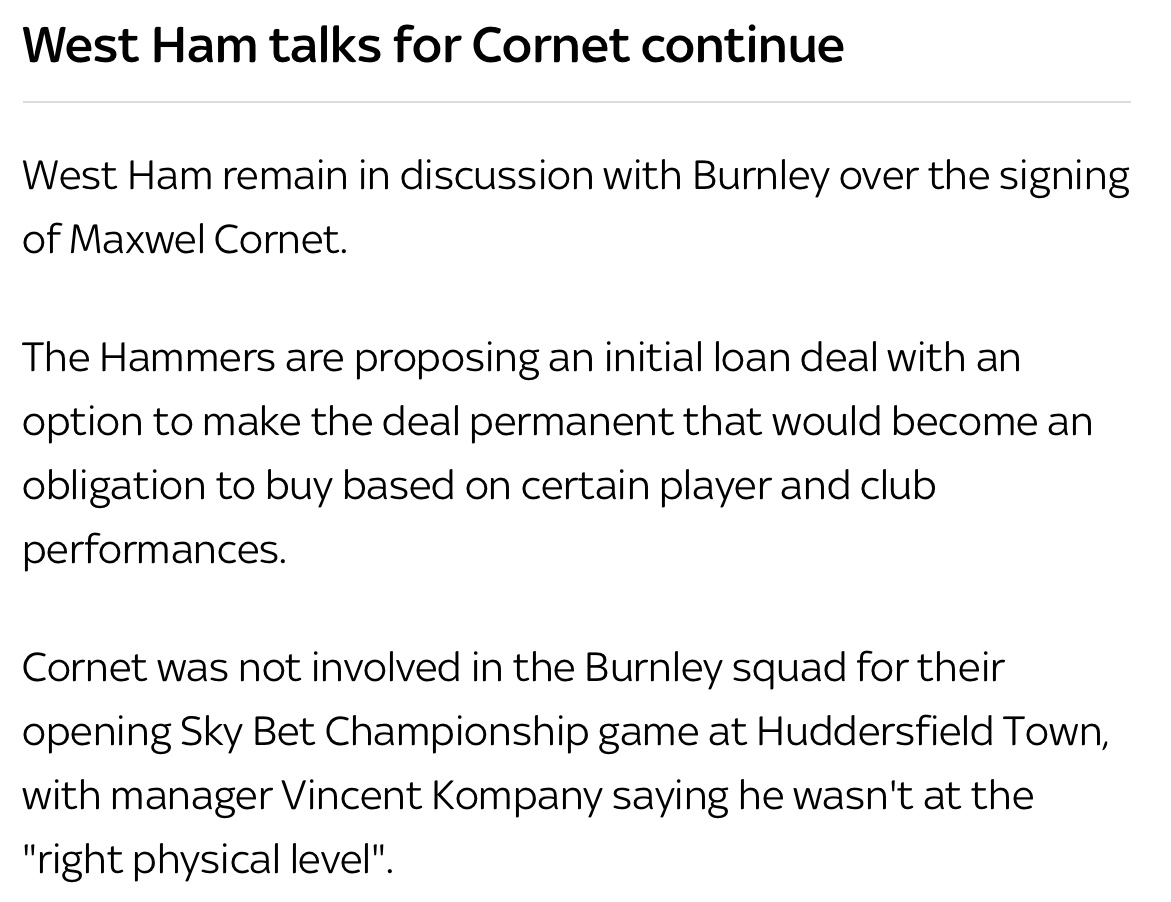Image resolution: width=1171 pixels, height=902 pixels.
Task: Click the name "Vincent Kompany"
Action: 441,796
